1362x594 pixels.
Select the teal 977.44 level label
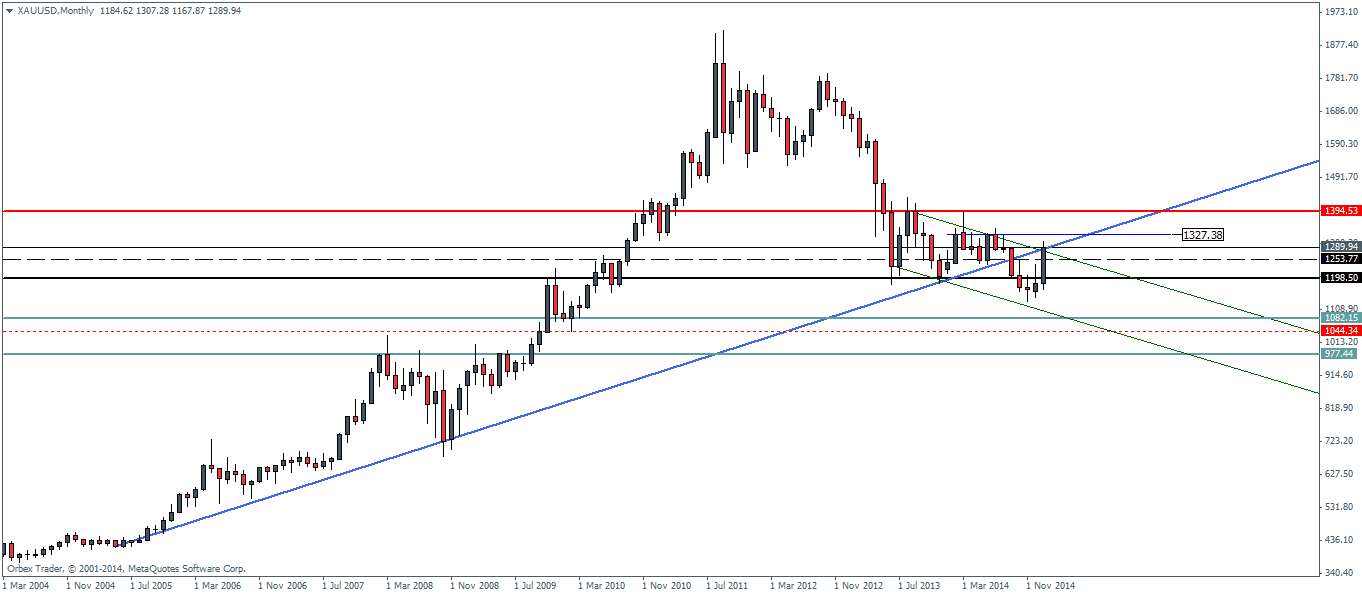point(1340,354)
